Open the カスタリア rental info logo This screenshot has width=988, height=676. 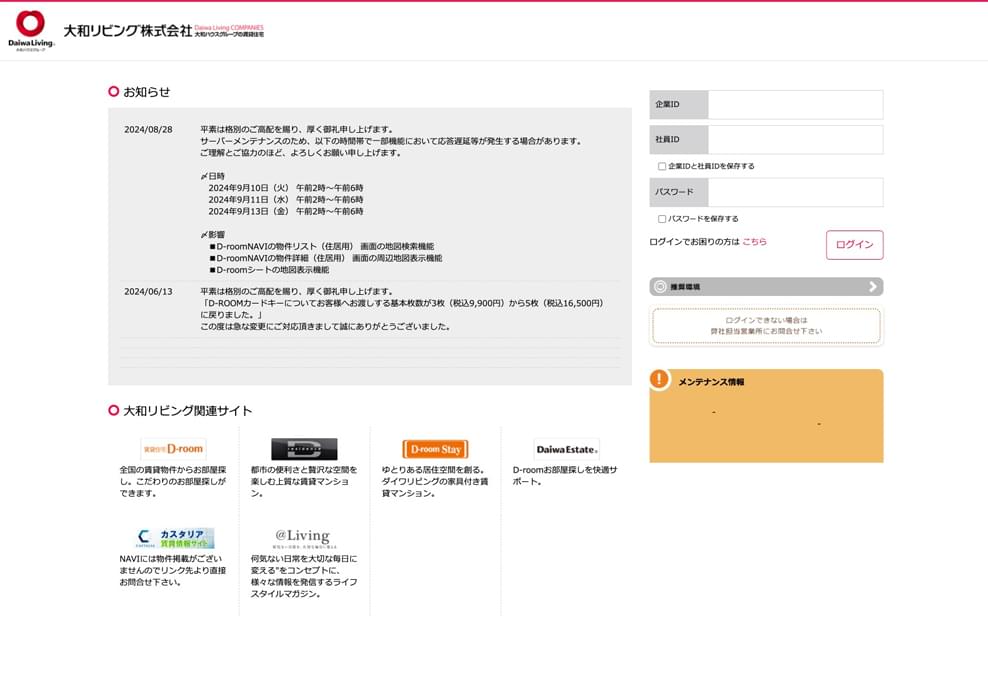[x=175, y=538]
